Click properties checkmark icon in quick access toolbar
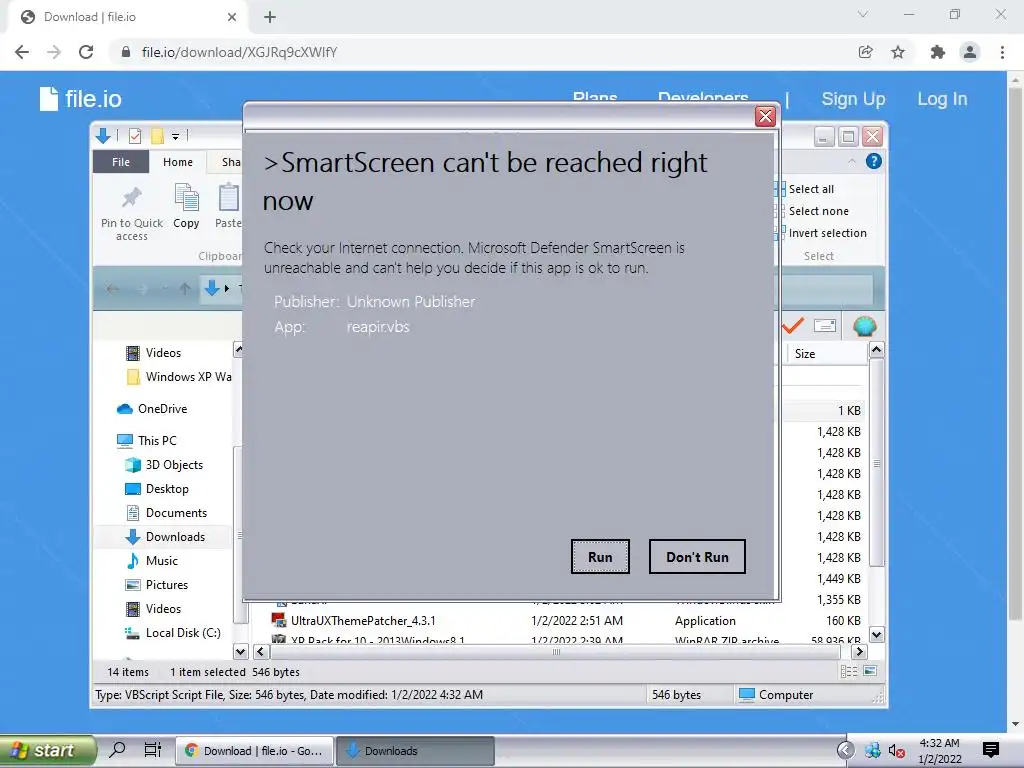This screenshot has width=1024, height=768. coord(135,136)
